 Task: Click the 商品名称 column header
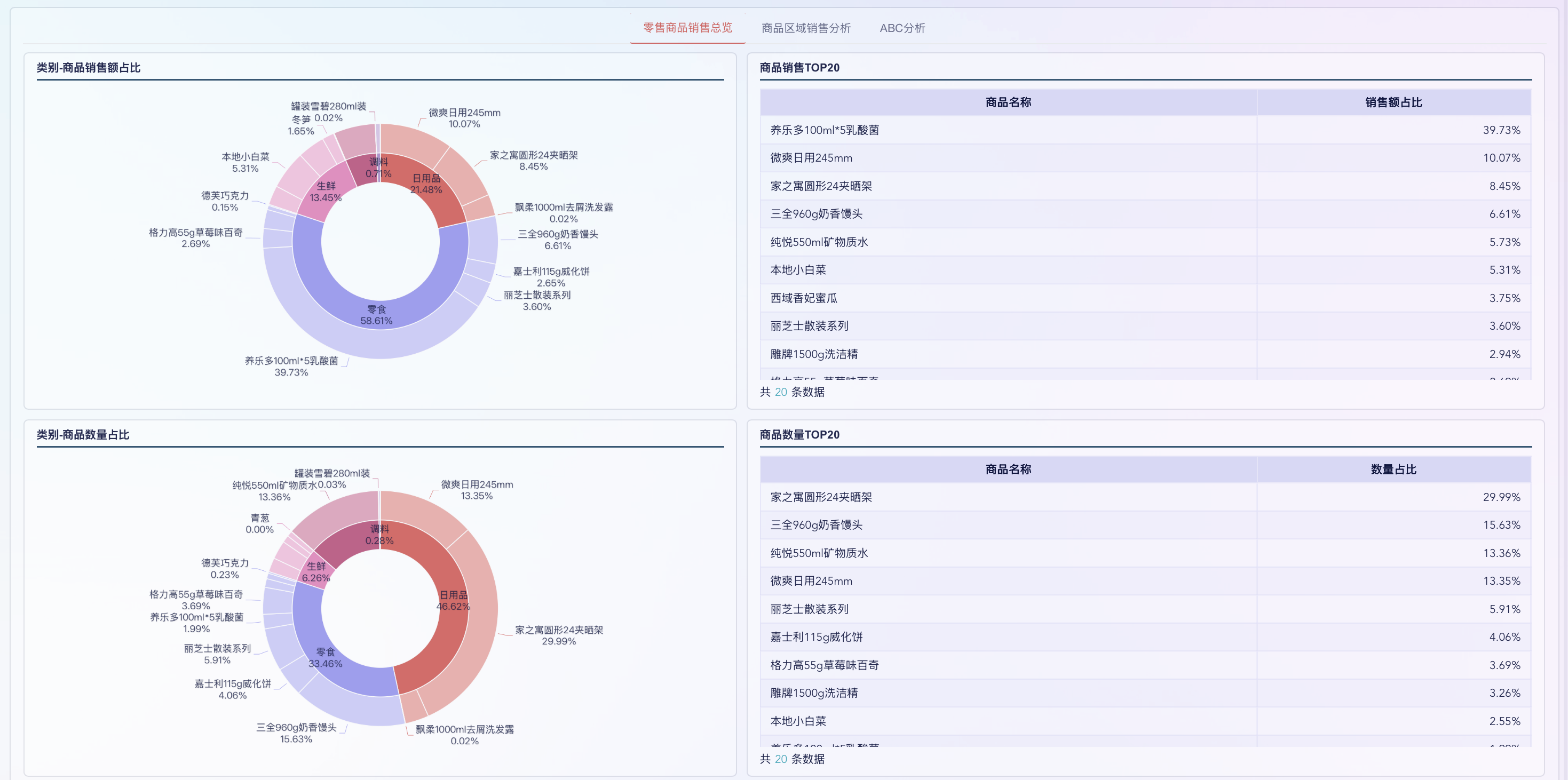coord(1009,102)
